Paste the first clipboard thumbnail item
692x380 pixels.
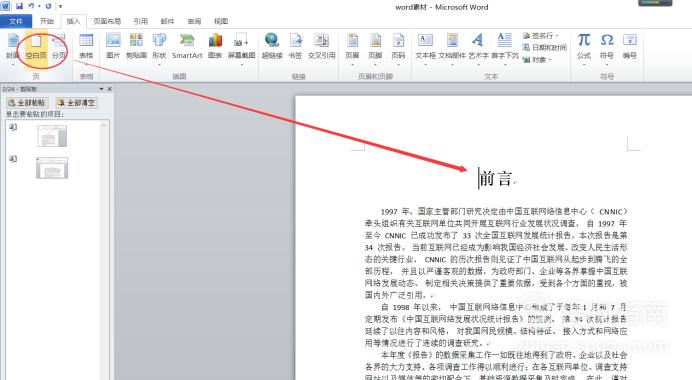[52, 135]
